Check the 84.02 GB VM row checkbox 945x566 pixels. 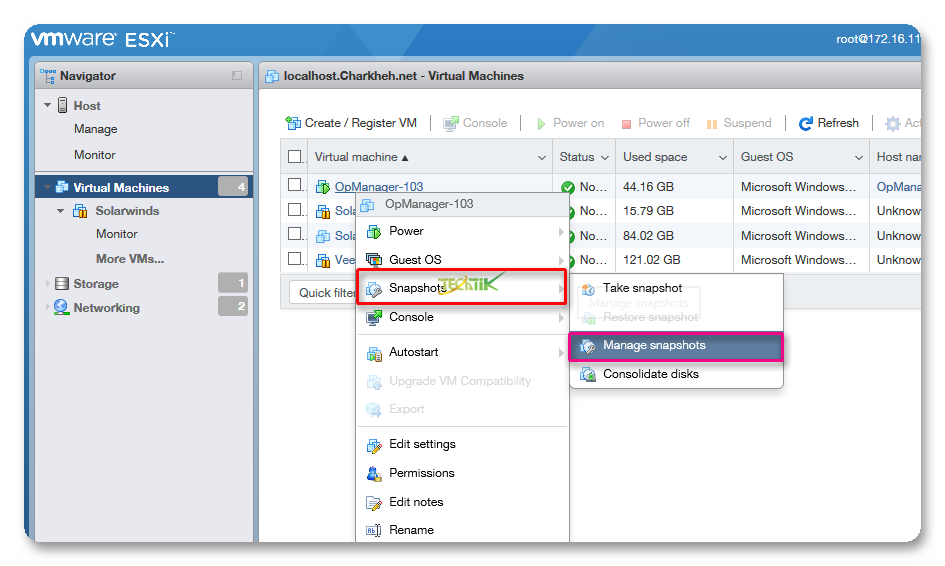[295, 234]
